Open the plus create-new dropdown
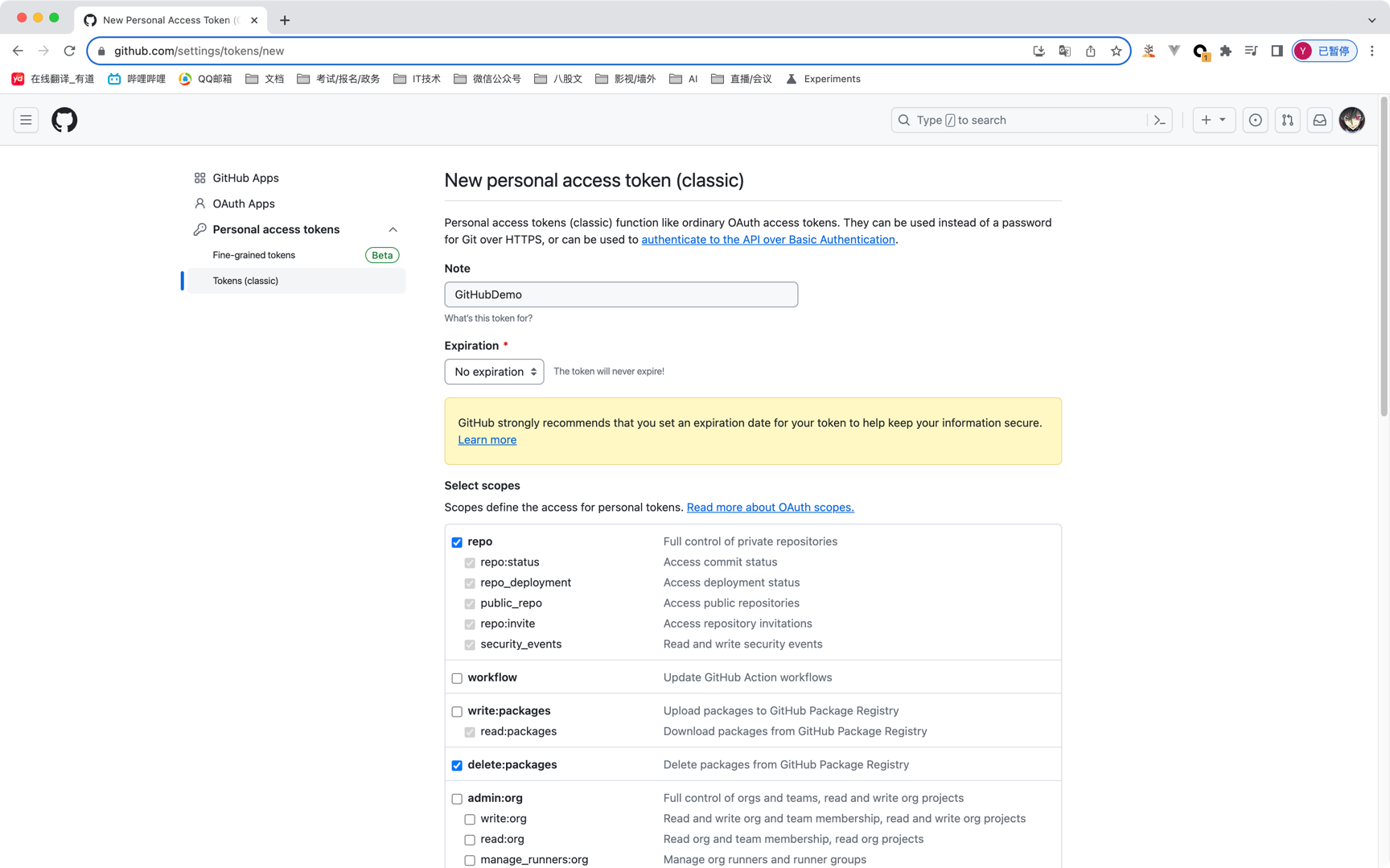 [1213, 120]
